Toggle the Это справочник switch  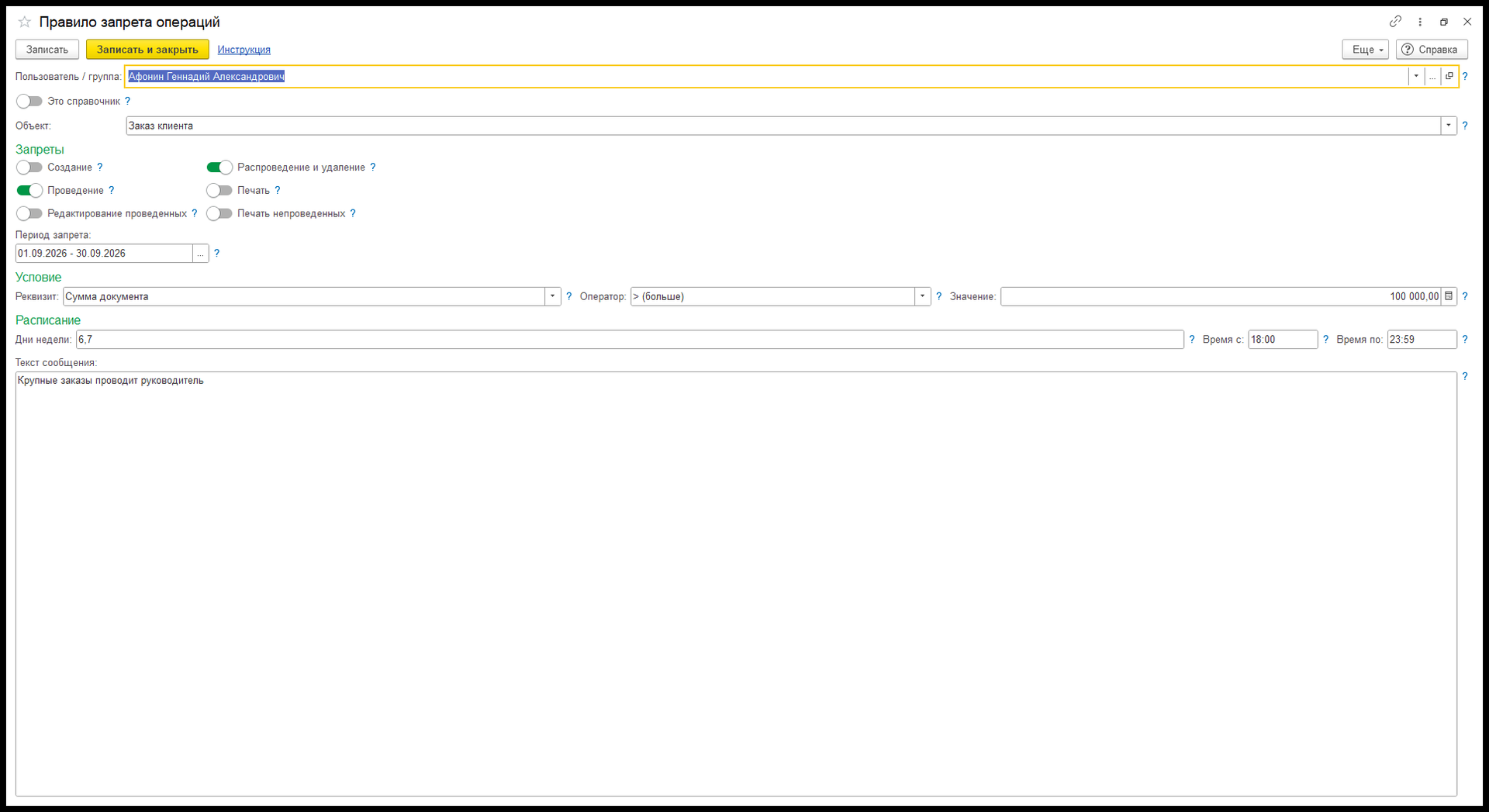pyautogui.click(x=29, y=102)
